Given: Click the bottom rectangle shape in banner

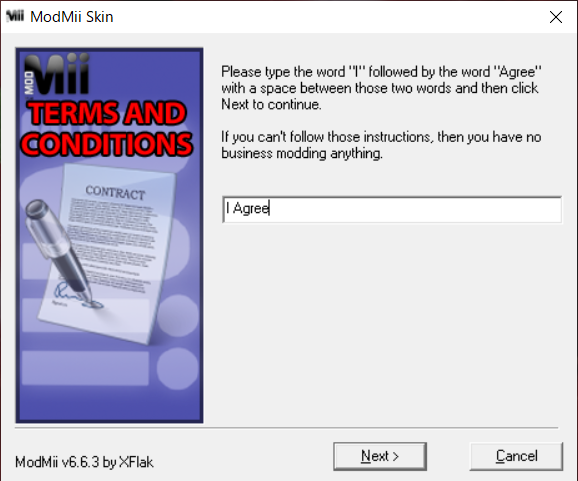Looking at the screenshot, I should (85, 368).
